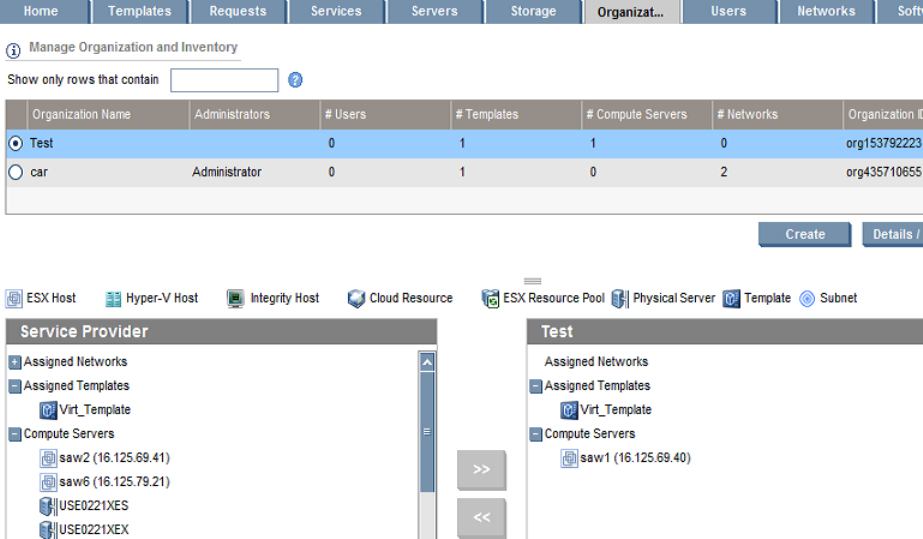923x539 pixels.
Task: Click the Service Provider panel scrollbar thumb
Action: [428, 432]
